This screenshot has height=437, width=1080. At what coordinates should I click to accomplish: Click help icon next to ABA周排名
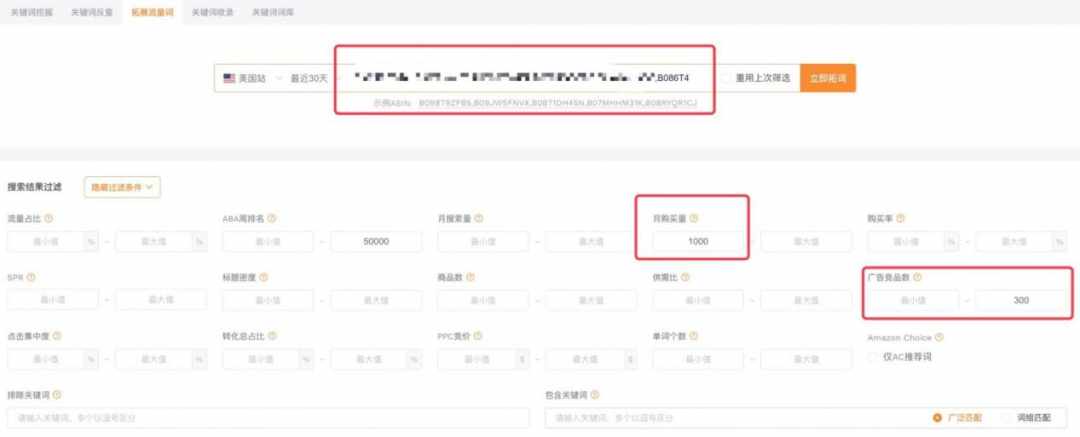click(272, 218)
